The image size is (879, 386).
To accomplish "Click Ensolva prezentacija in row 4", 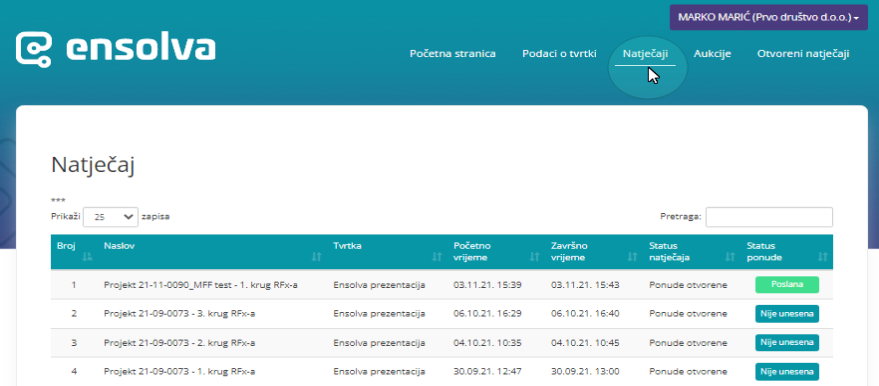I will (x=379, y=371).
